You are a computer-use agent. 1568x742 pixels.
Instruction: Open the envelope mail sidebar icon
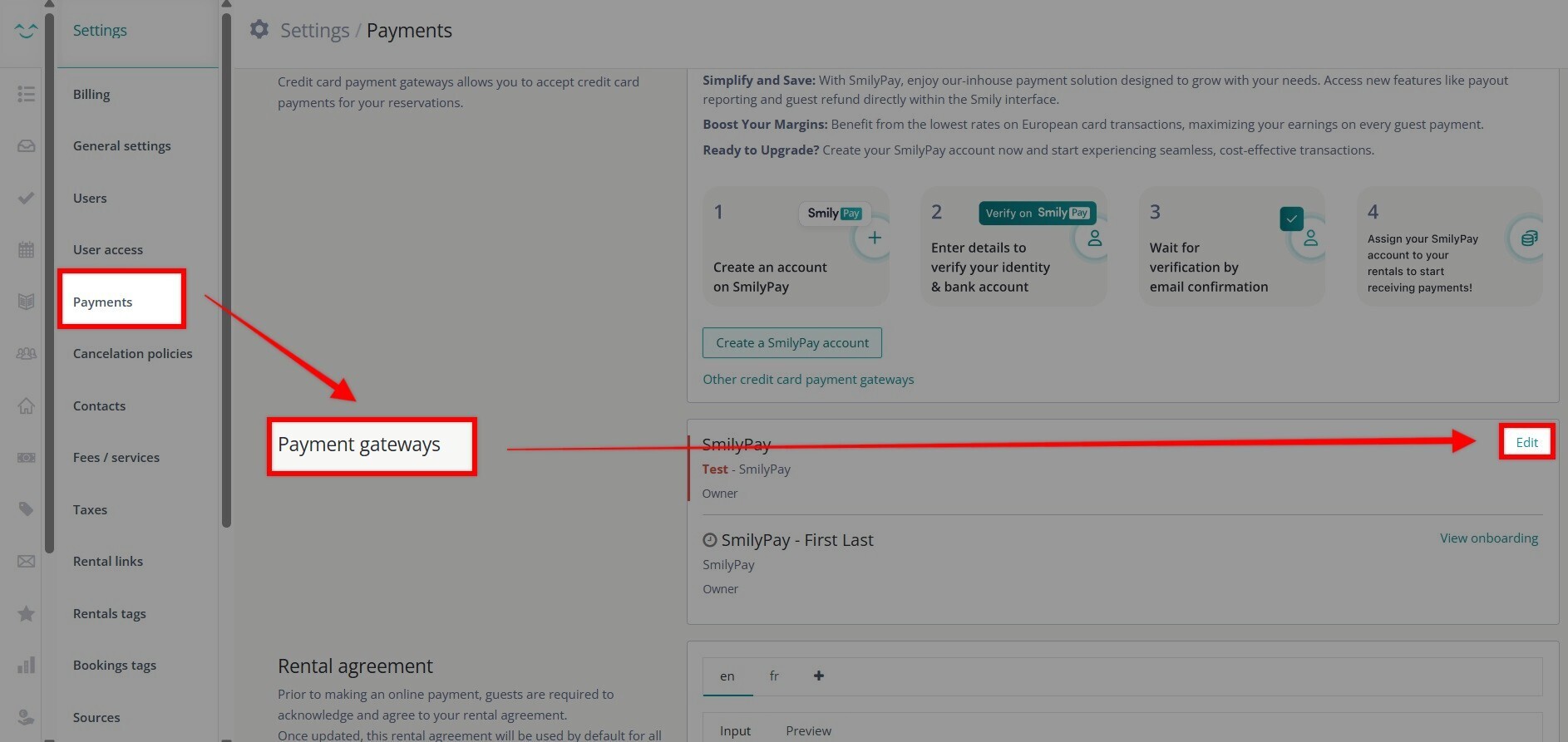click(26, 561)
